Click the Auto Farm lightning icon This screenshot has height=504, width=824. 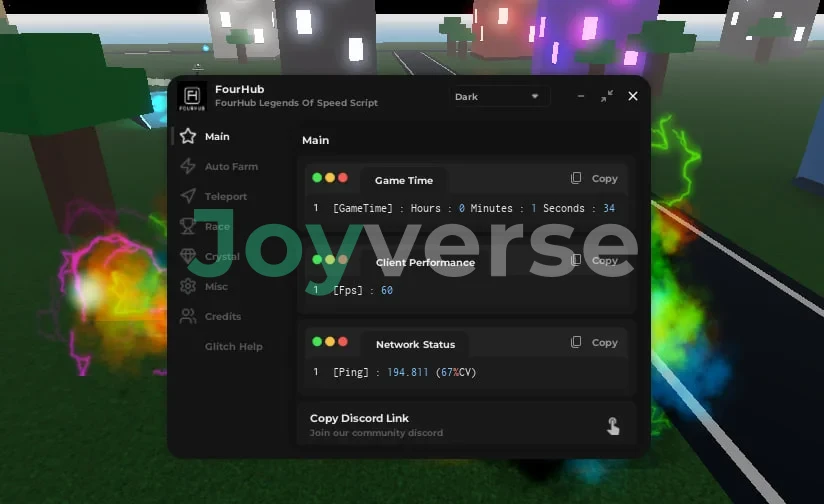click(x=187, y=166)
